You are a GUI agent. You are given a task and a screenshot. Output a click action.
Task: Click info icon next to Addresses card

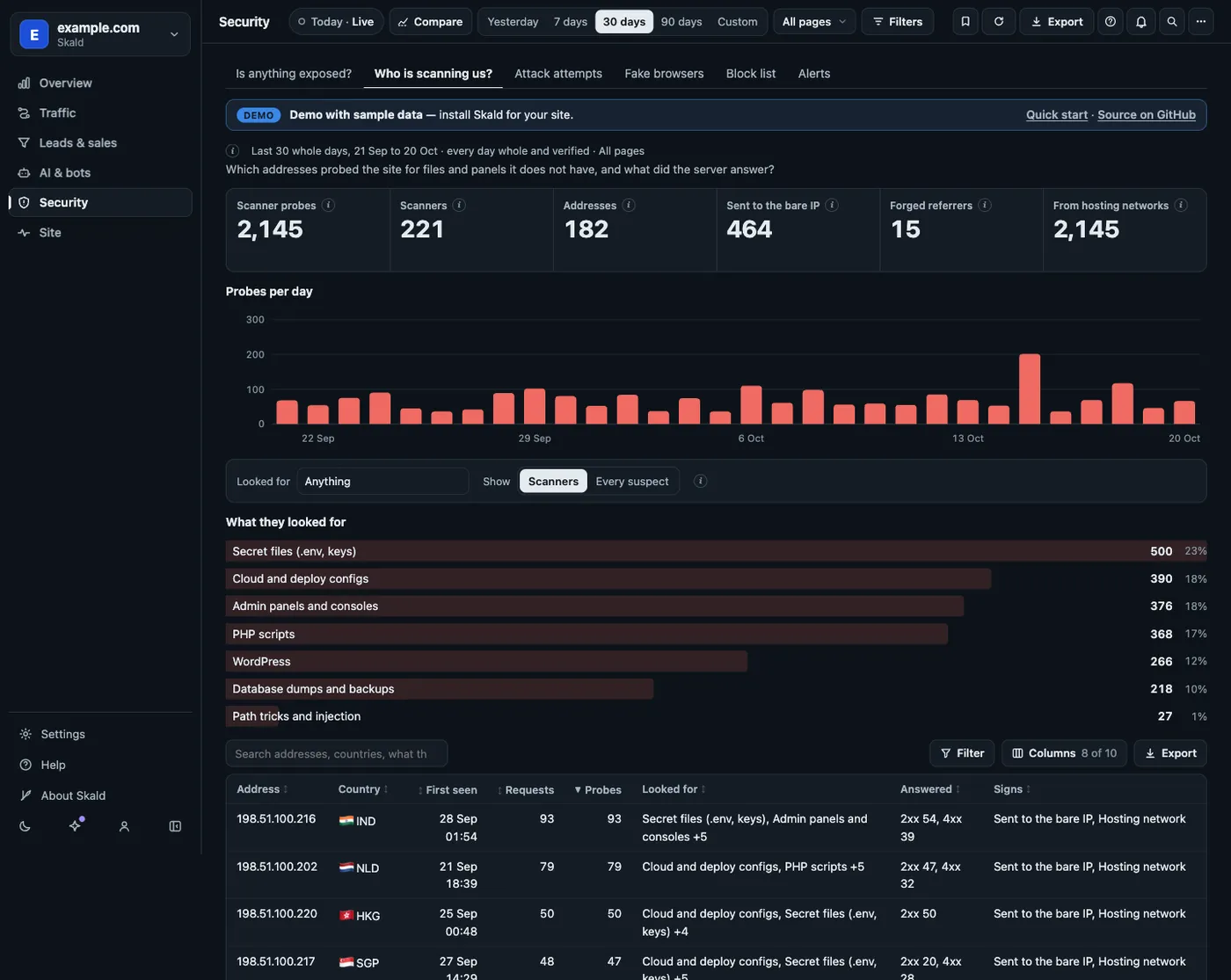(629, 205)
